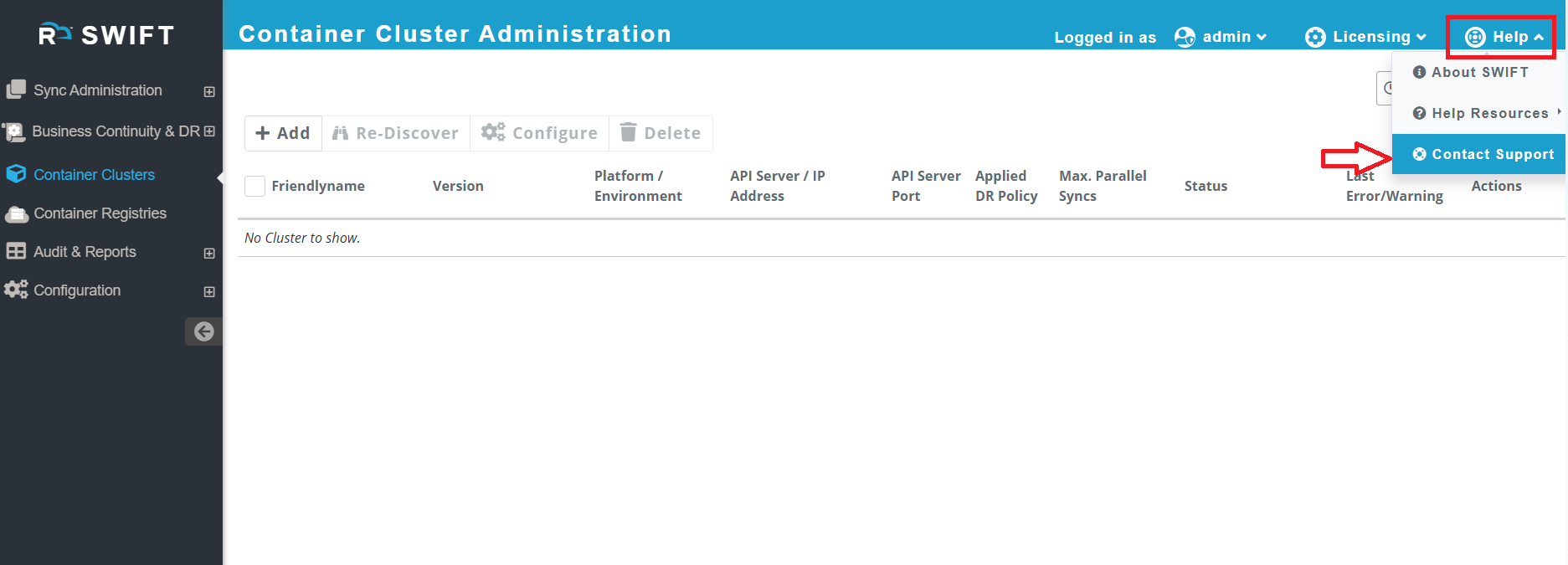The image size is (1568, 565).
Task: Click API Server / IP Address header
Action: [777, 186]
